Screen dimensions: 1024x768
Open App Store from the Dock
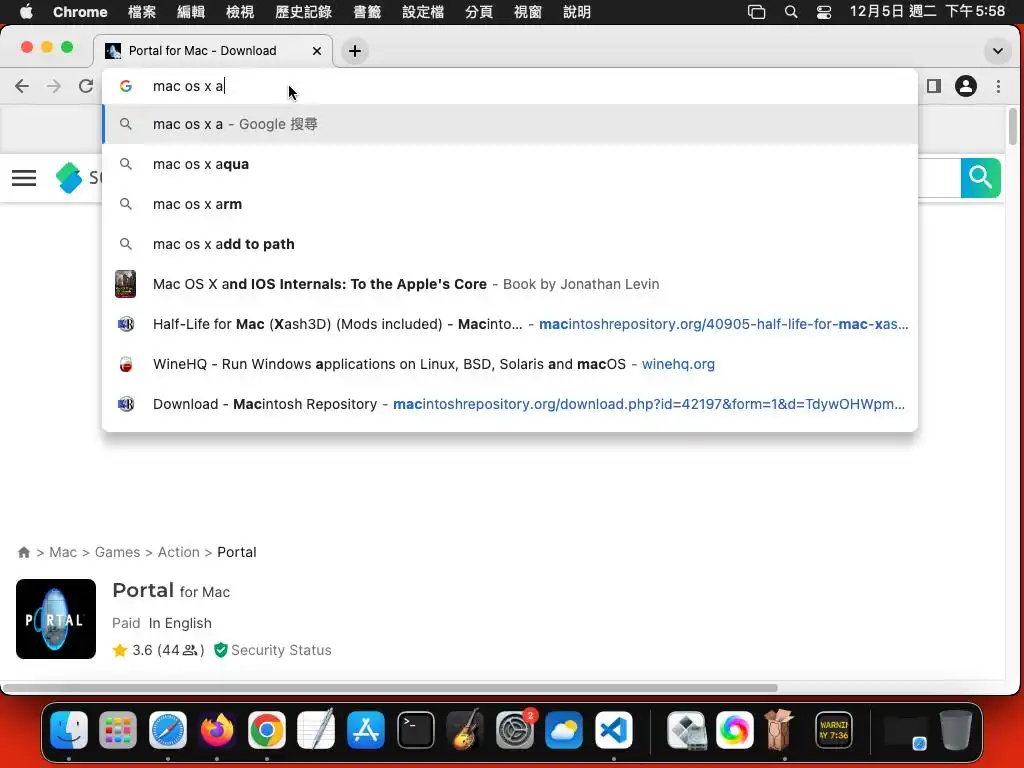(366, 730)
